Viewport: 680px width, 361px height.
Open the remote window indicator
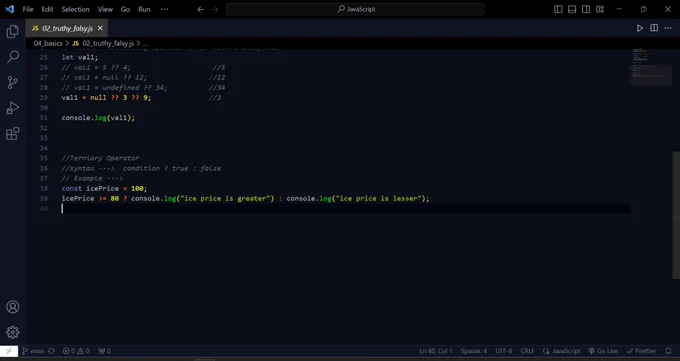(9, 351)
